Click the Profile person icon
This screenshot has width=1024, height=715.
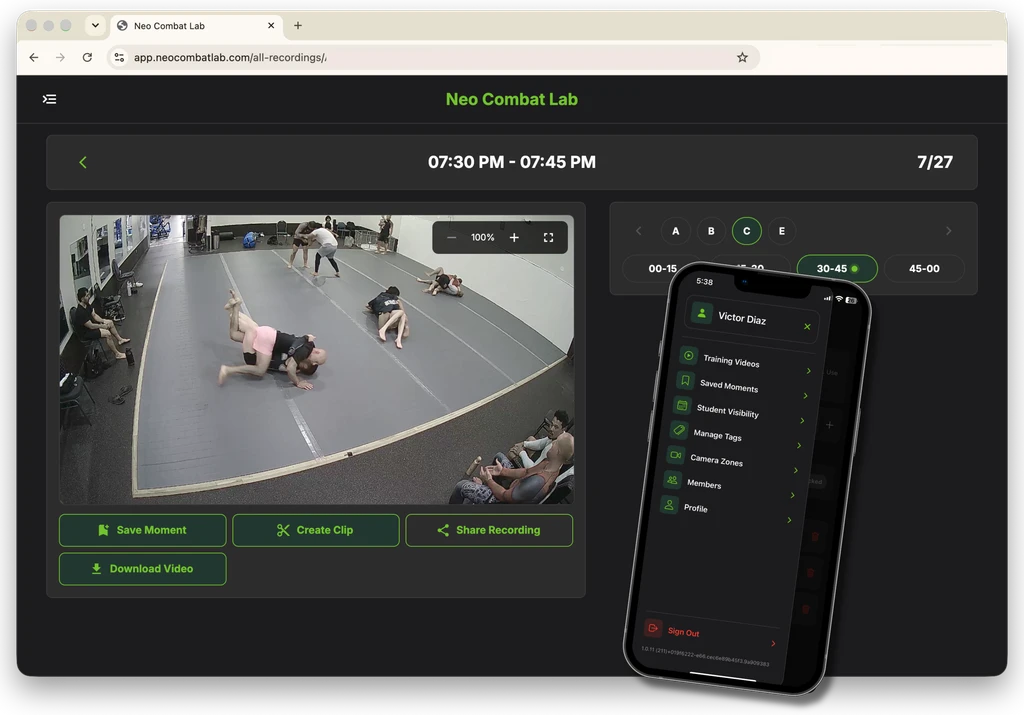coord(669,505)
